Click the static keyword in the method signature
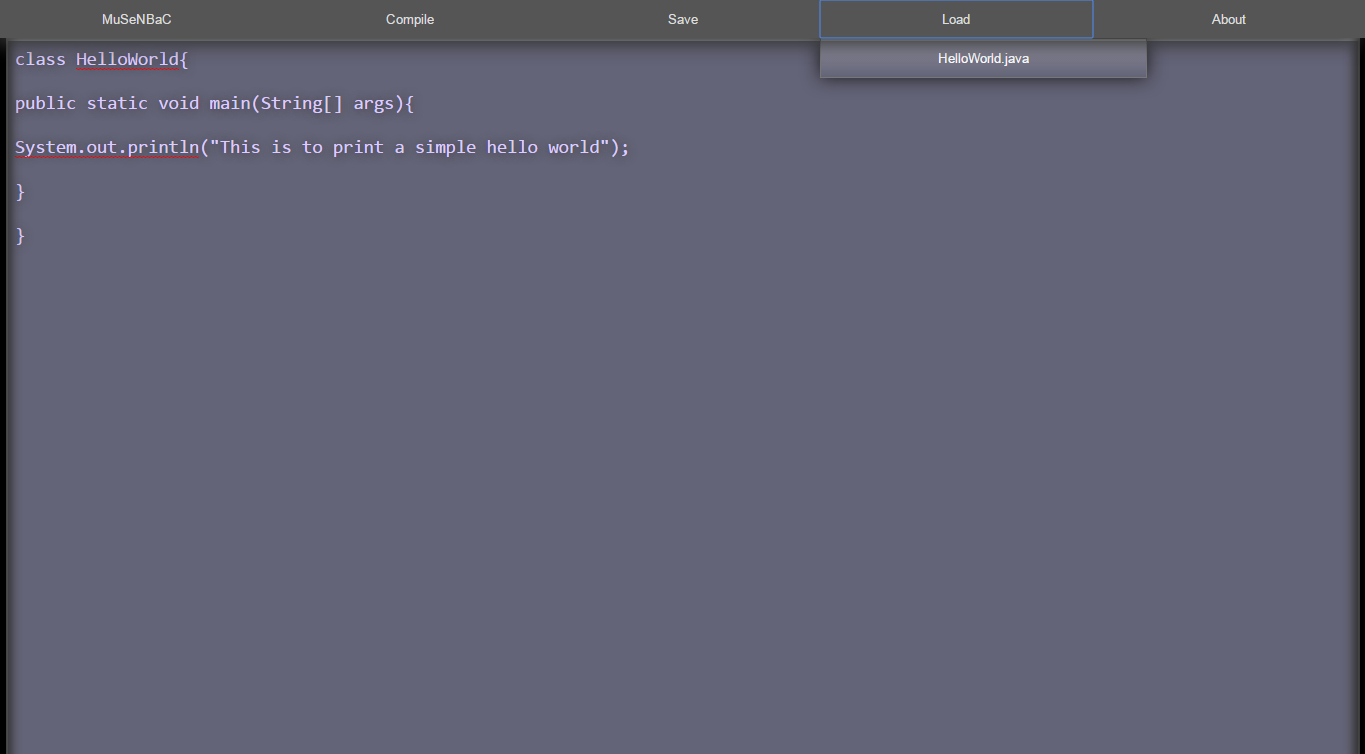This screenshot has width=1365, height=754. pyautogui.click(x=117, y=103)
